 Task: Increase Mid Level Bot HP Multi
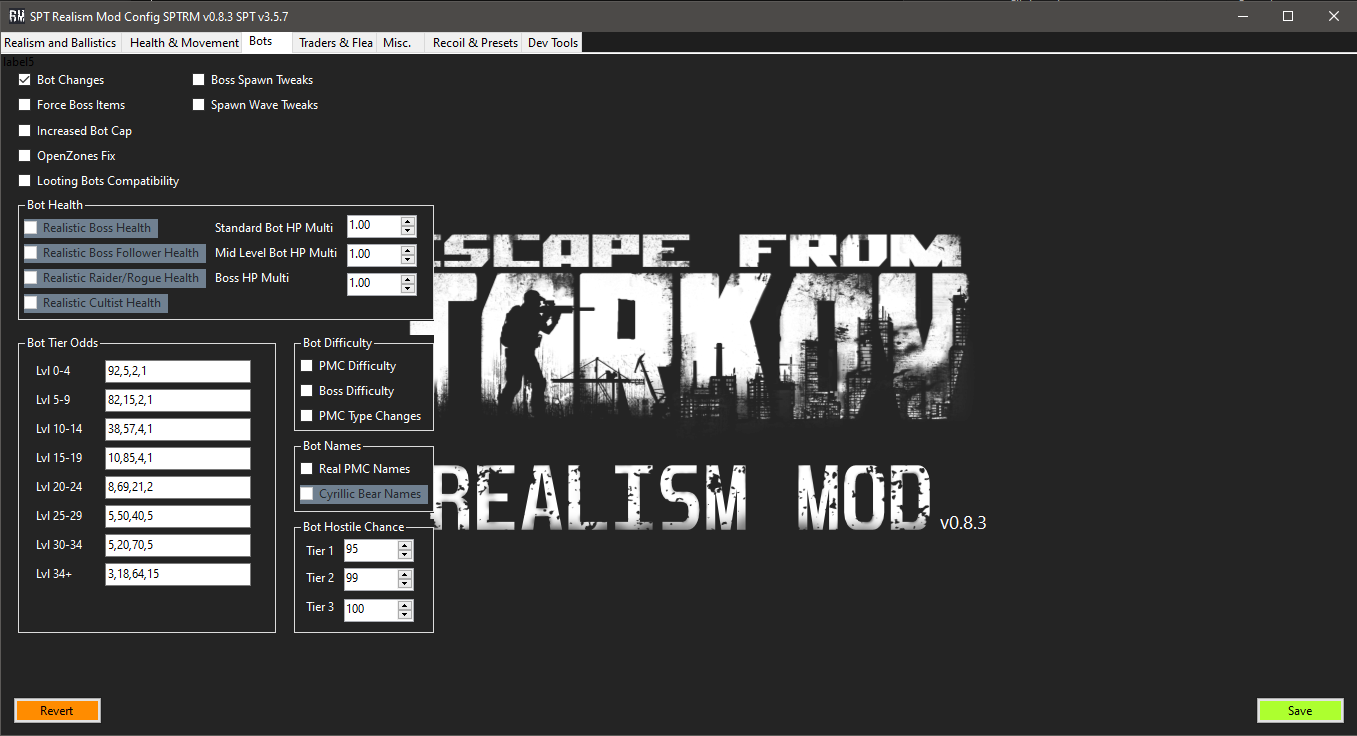click(x=407, y=250)
